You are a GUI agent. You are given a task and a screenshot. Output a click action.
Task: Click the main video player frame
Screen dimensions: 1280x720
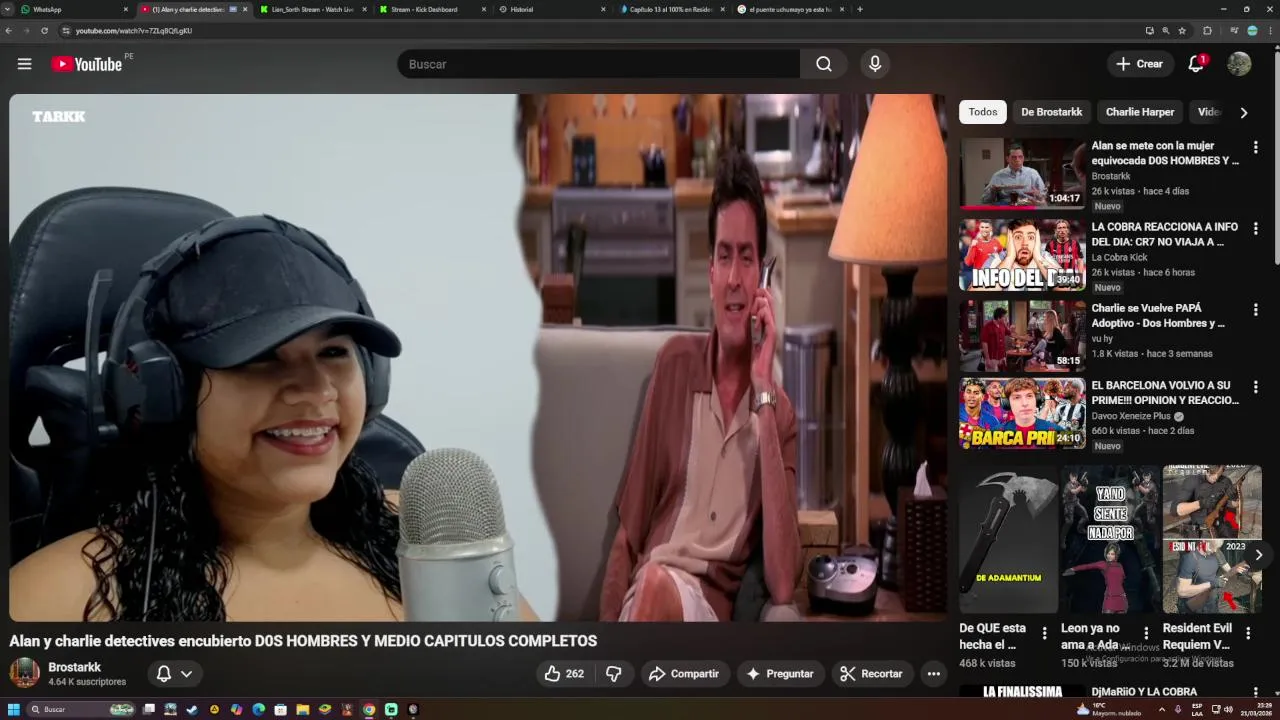[x=478, y=358]
